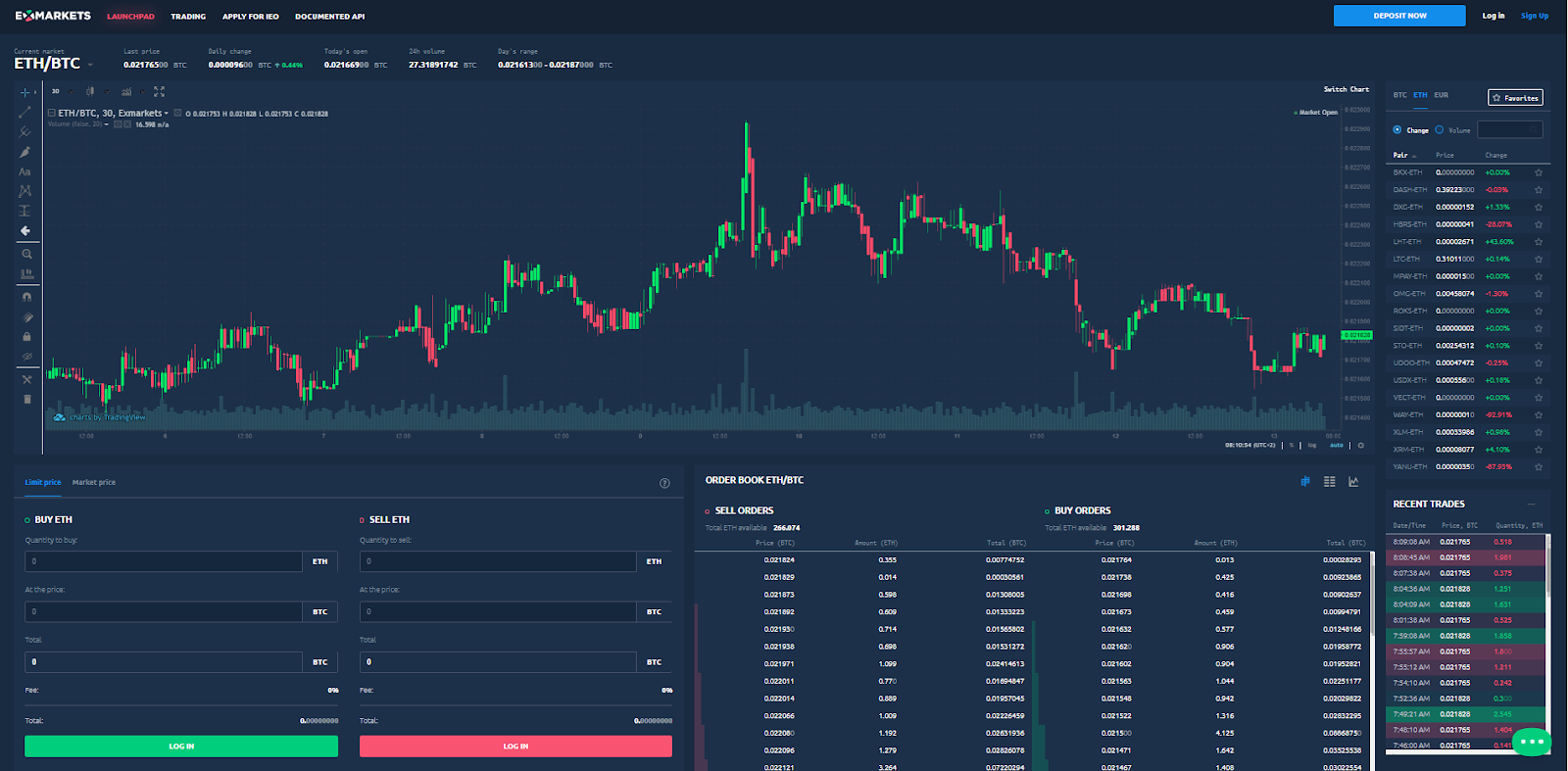1568x771 pixels.
Task: Enter fullscreen mode for the chart
Action: coord(159,92)
